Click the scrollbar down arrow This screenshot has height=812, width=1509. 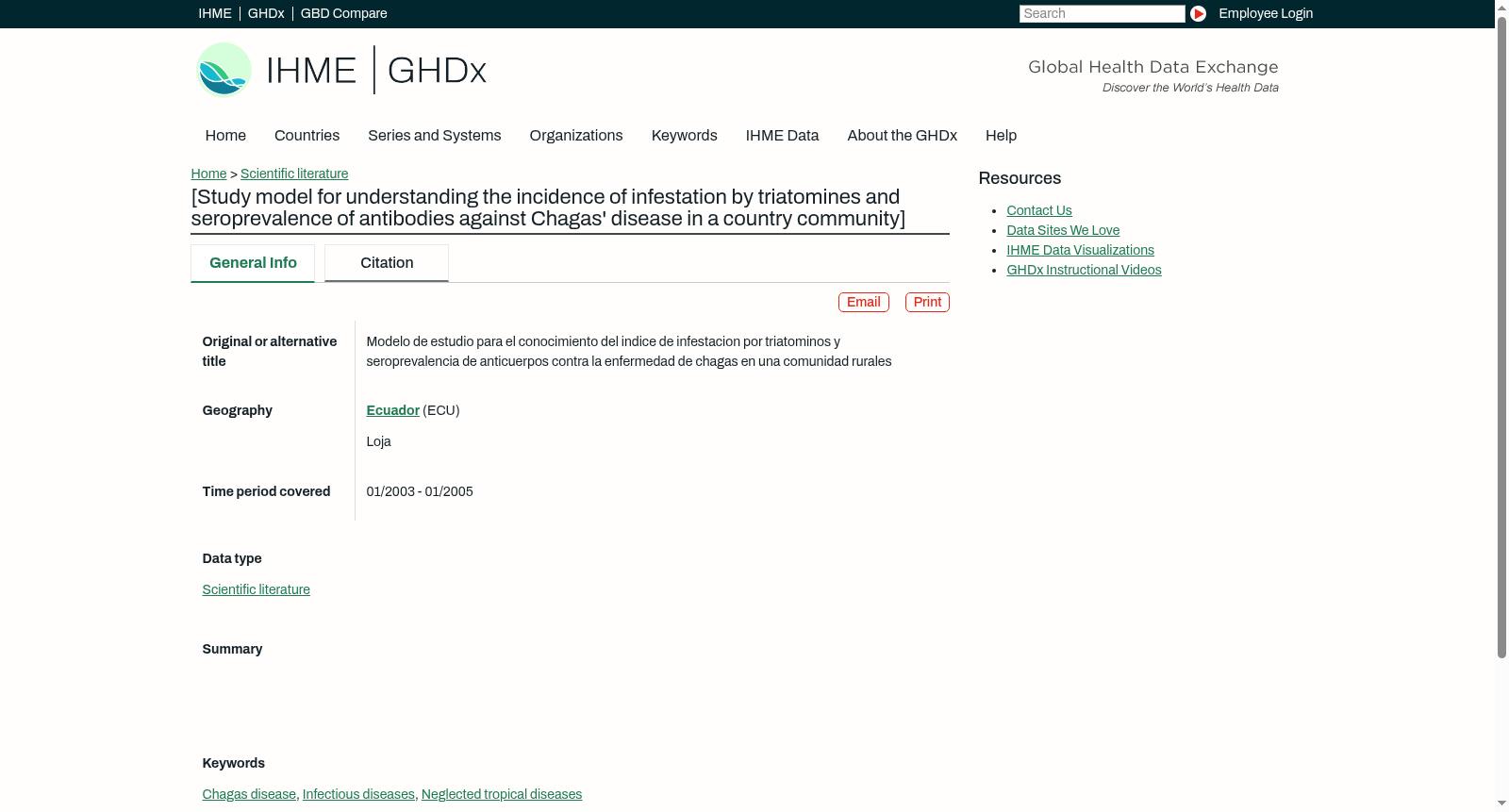pyautogui.click(x=1501, y=804)
